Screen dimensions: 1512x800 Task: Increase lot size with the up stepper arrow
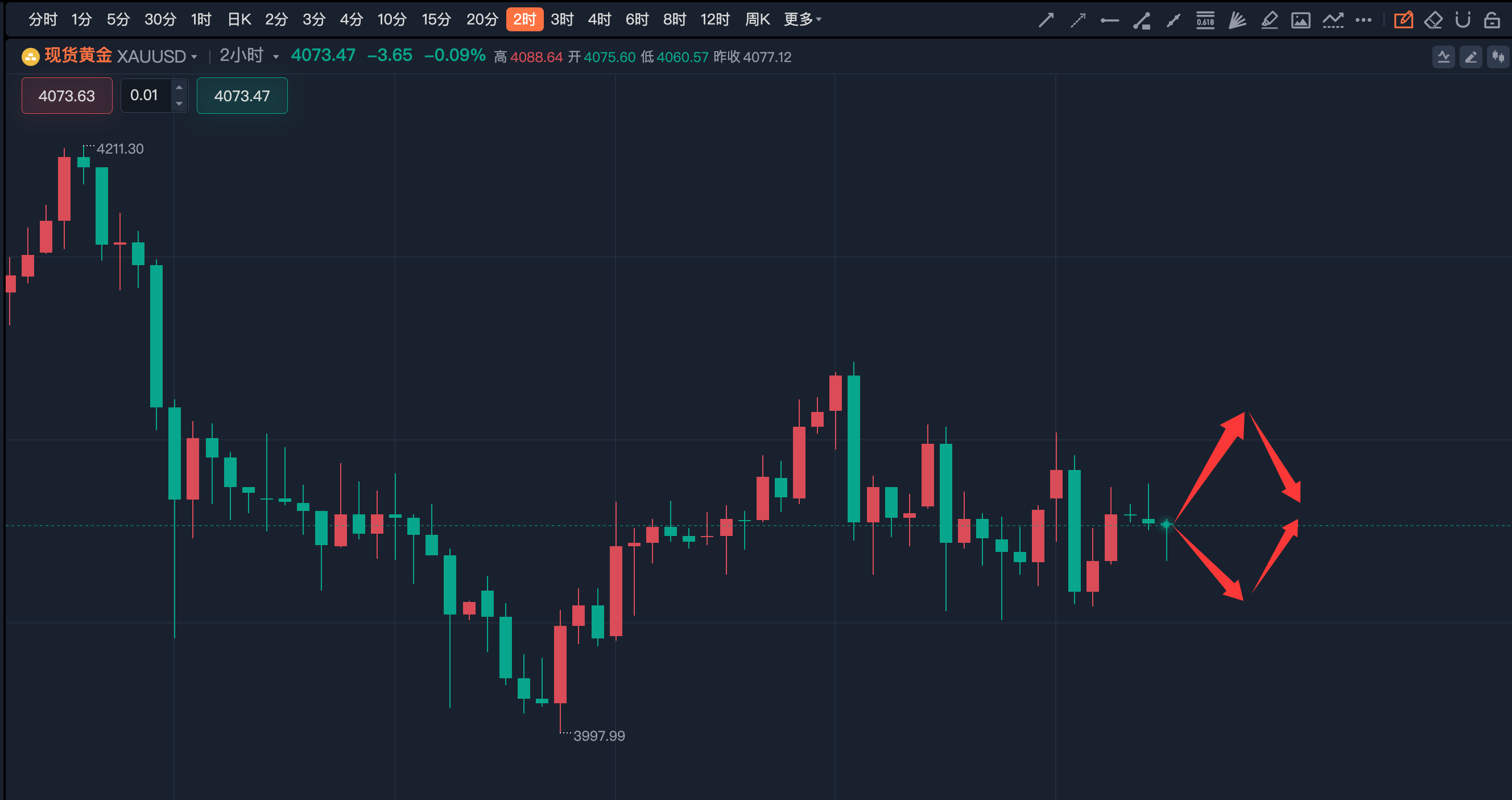[x=179, y=87]
